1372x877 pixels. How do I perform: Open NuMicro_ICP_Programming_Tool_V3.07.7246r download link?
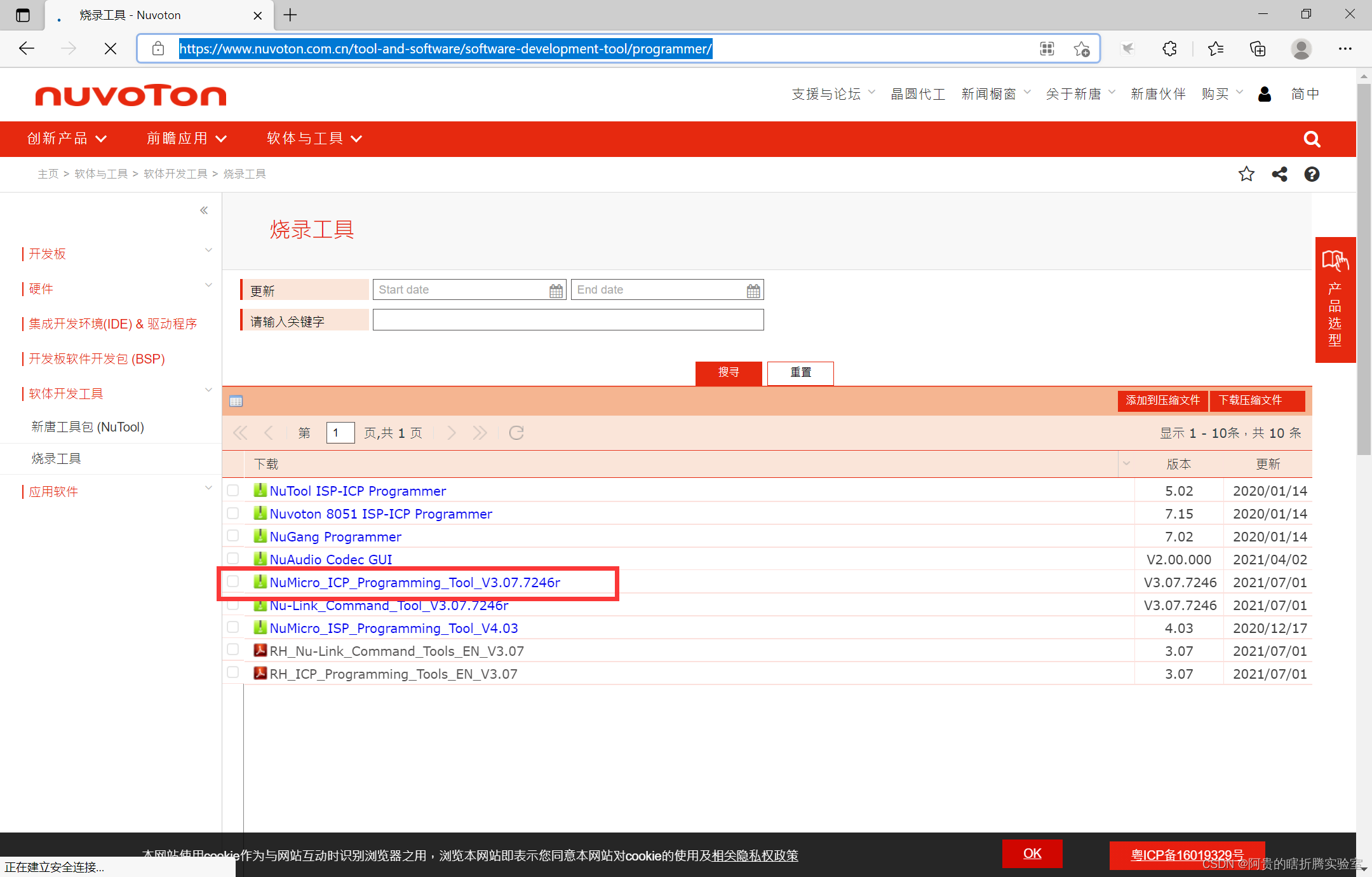click(x=415, y=582)
